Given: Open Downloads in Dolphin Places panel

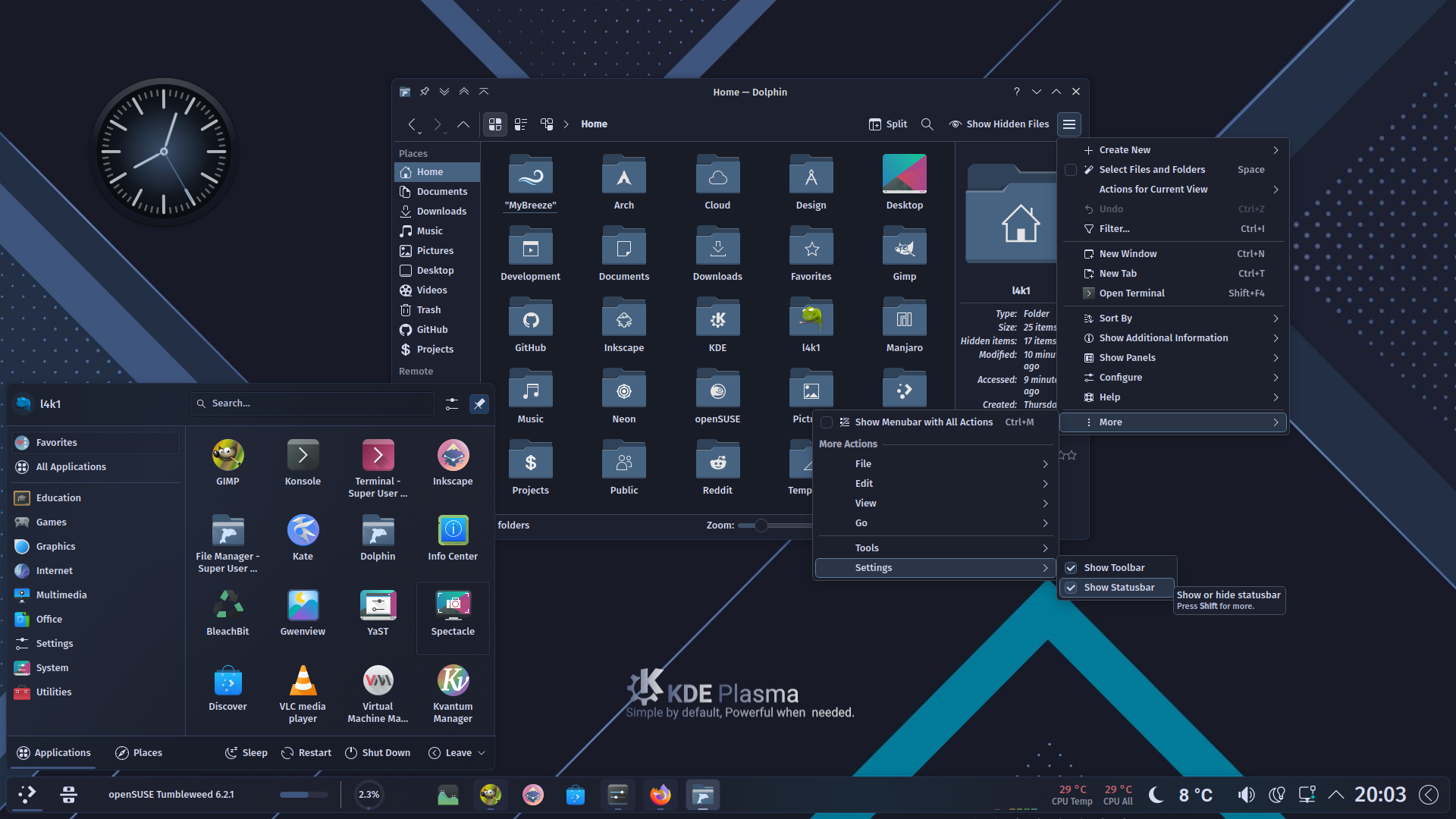Looking at the screenshot, I should tap(438, 212).
